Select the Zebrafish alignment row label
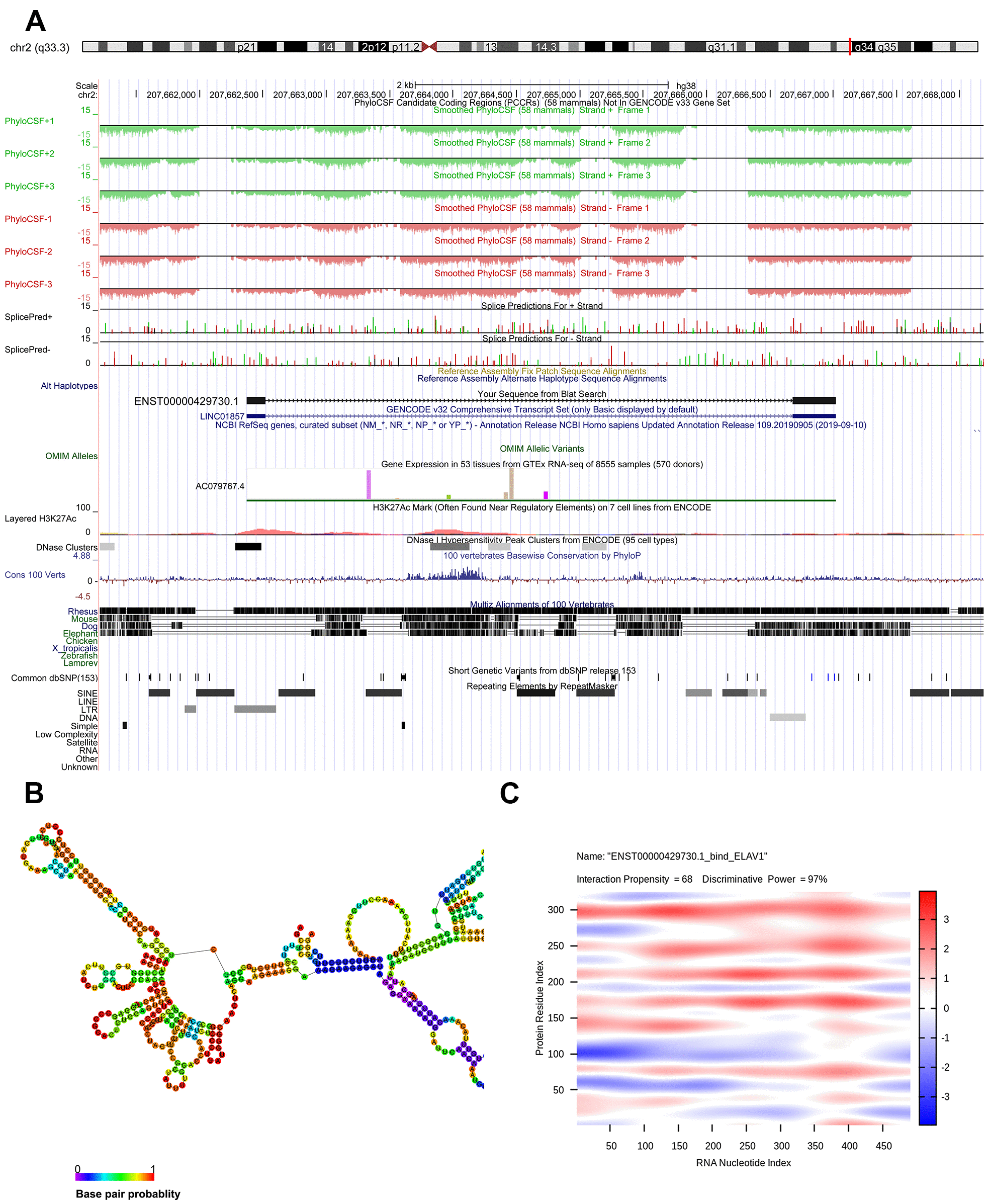Screen dimensions: 988x1204 point(79,656)
